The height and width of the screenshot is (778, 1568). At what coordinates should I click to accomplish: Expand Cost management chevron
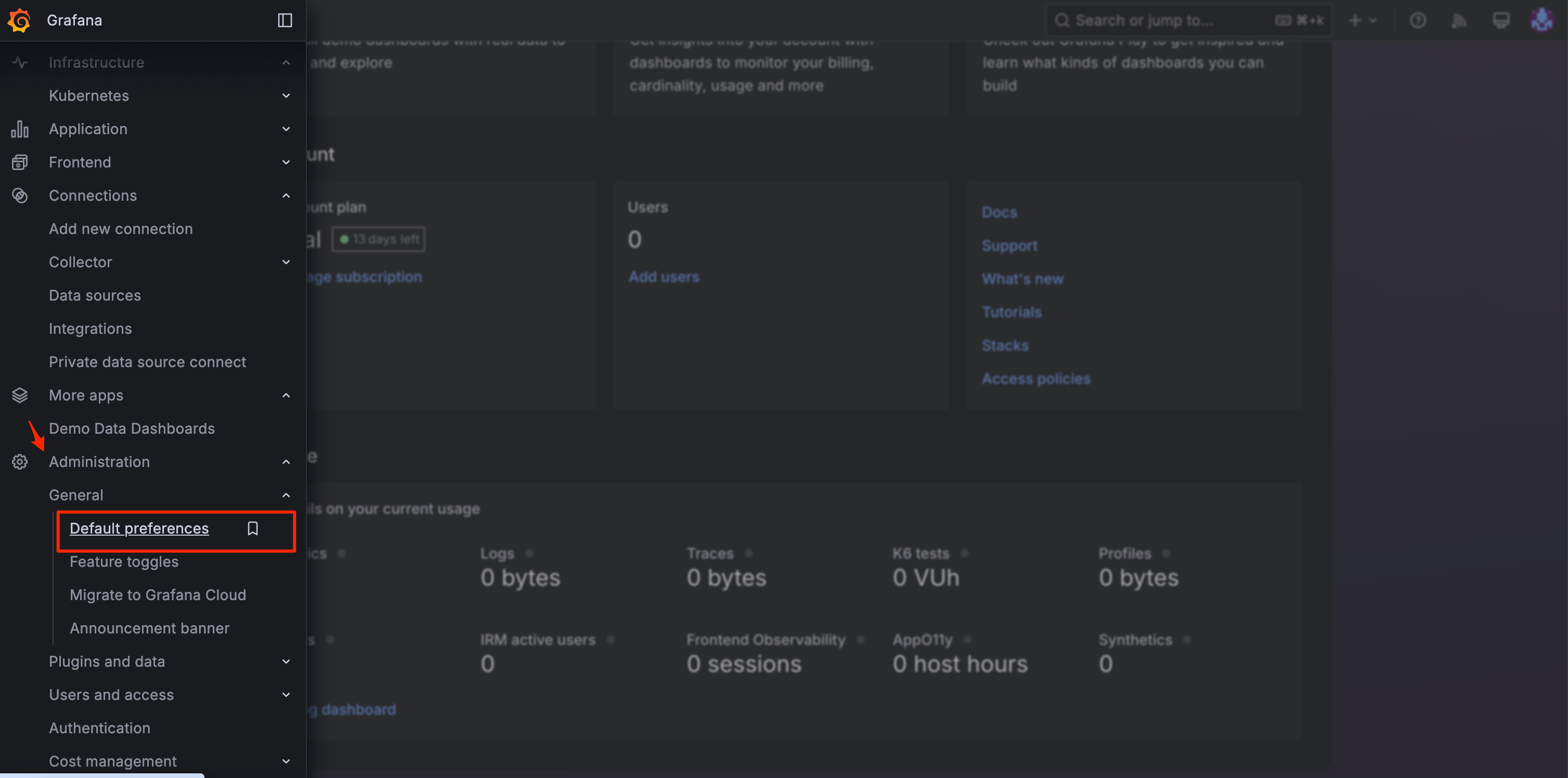286,761
